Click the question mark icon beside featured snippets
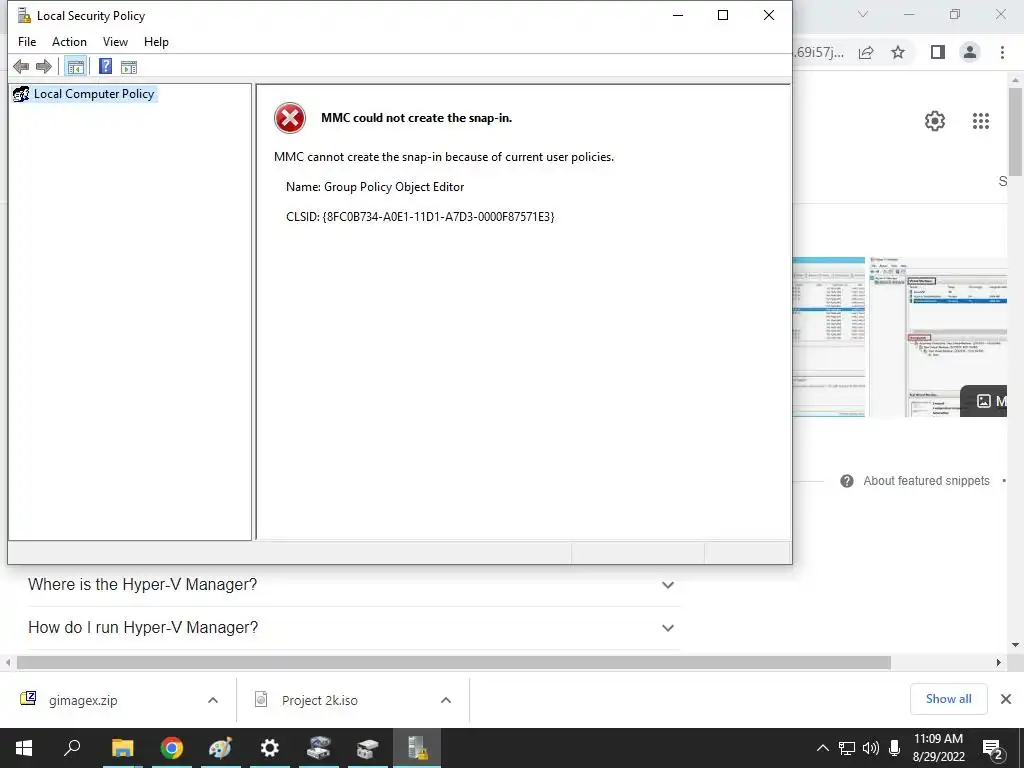Image resolution: width=1024 pixels, height=768 pixels. pyautogui.click(x=847, y=481)
